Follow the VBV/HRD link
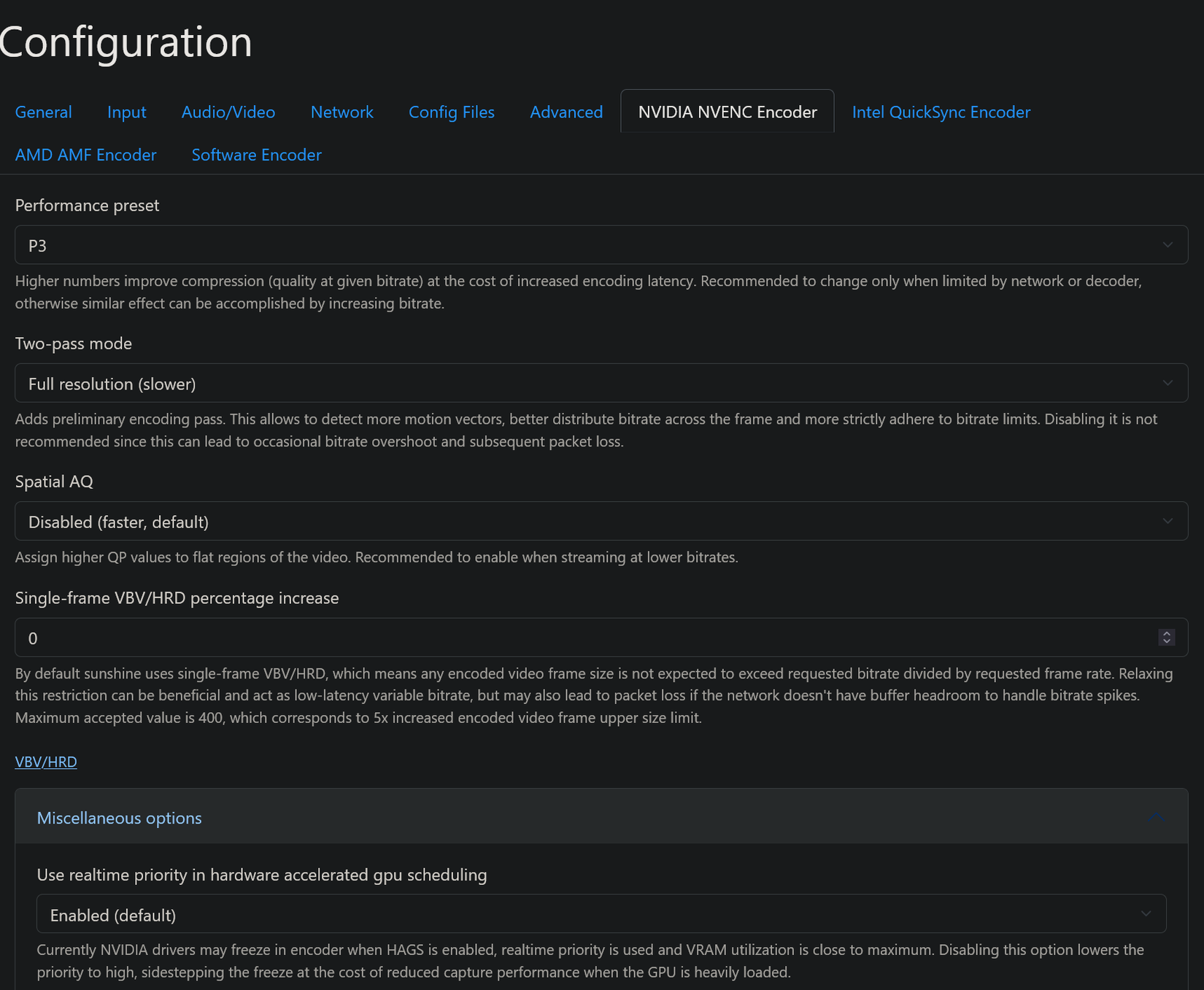This screenshot has height=990, width=1204. tap(46, 762)
